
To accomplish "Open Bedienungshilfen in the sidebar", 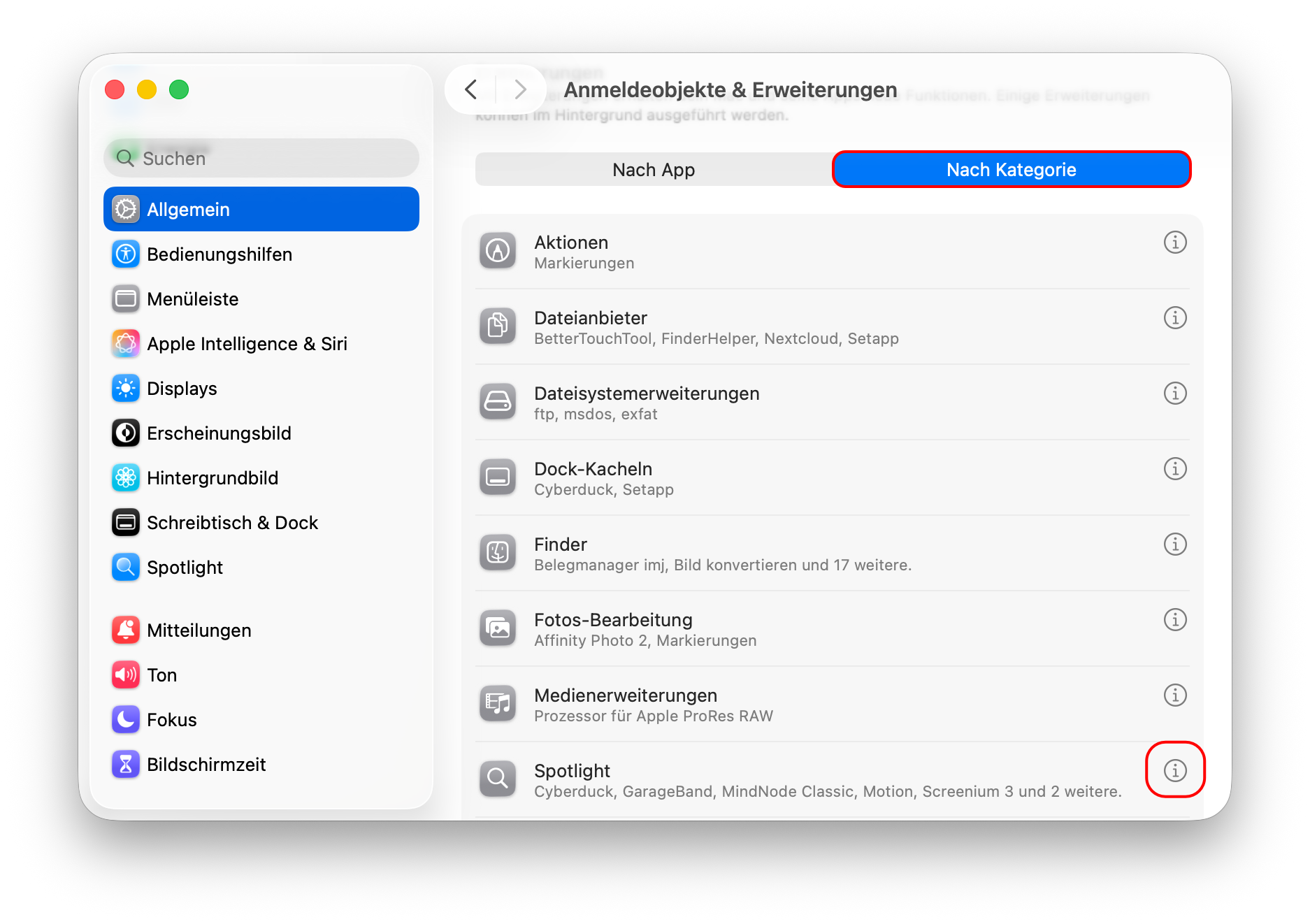I will coord(219,254).
